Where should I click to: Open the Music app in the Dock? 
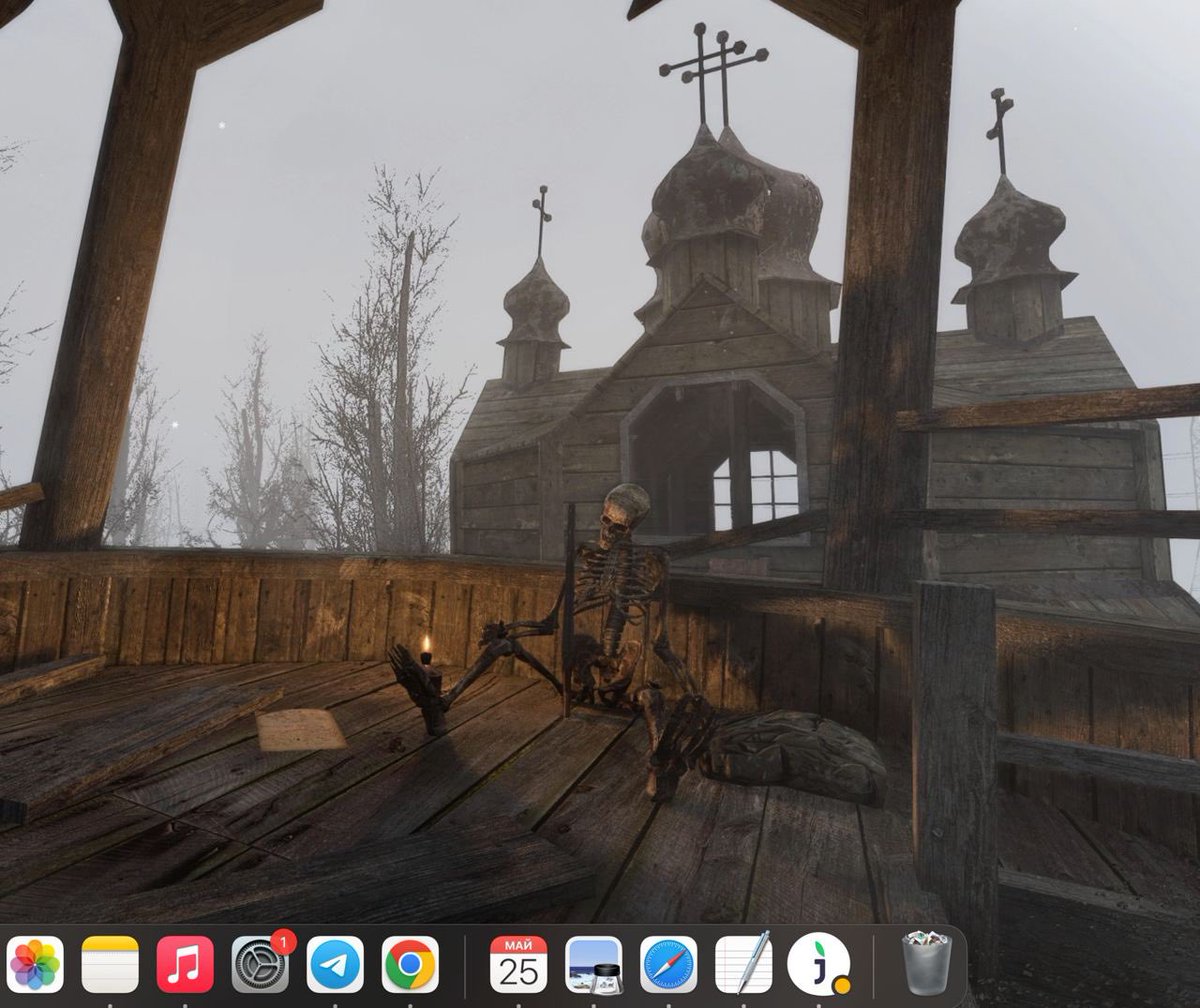(x=185, y=964)
